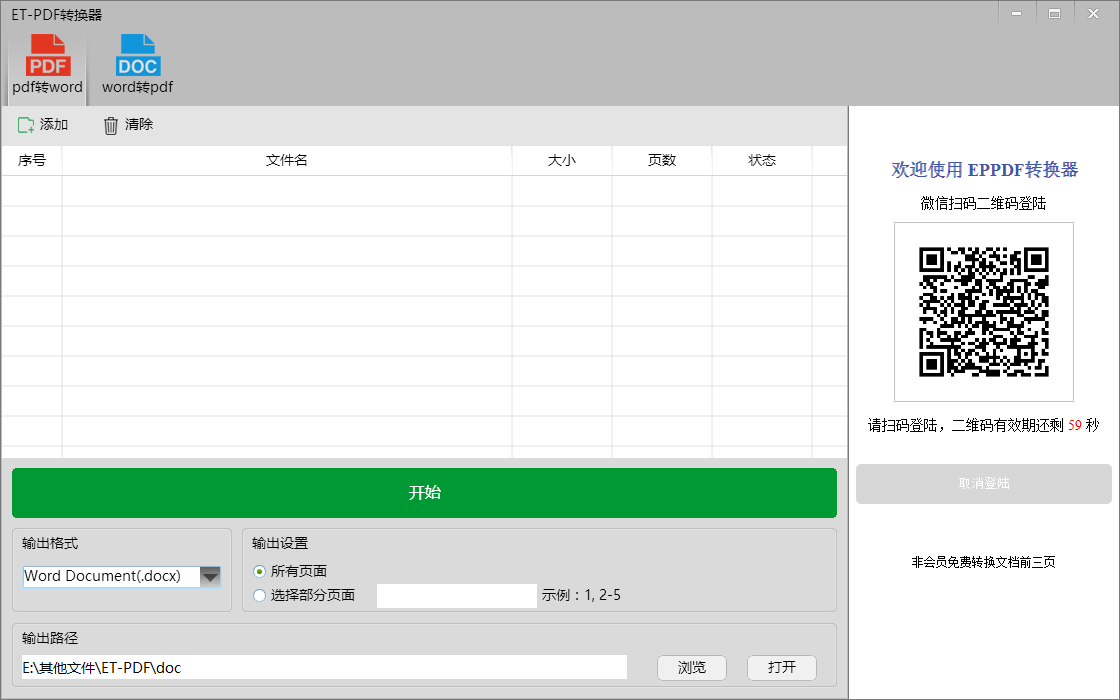Maximize the ET-PDF转换器 window
This screenshot has width=1120, height=700.
click(1054, 14)
